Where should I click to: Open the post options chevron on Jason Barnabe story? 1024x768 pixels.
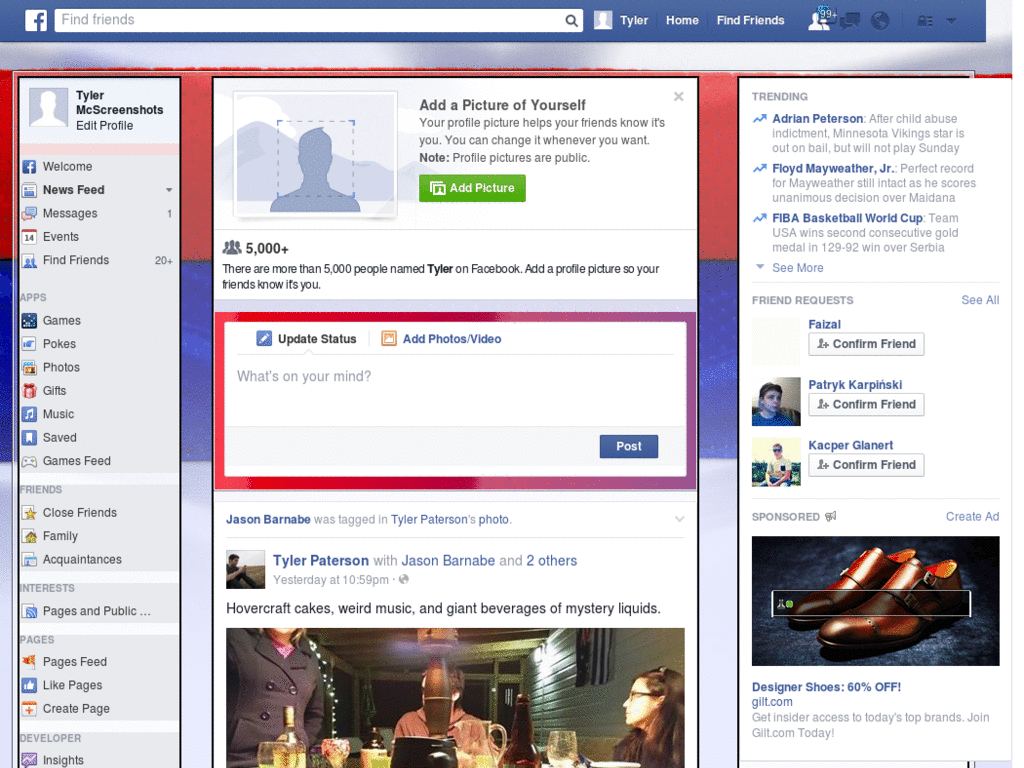coord(679,519)
